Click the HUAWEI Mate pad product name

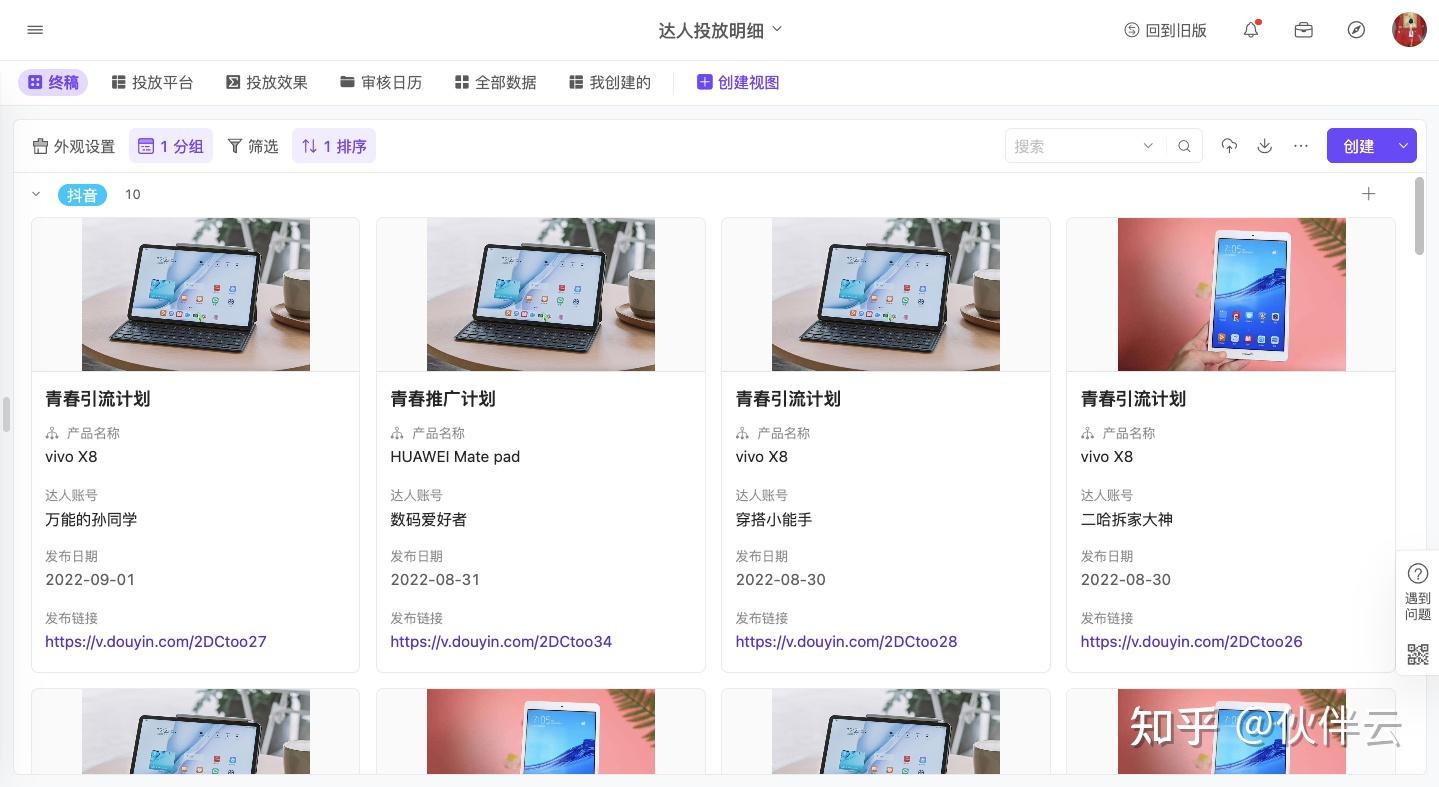click(x=455, y=456)
